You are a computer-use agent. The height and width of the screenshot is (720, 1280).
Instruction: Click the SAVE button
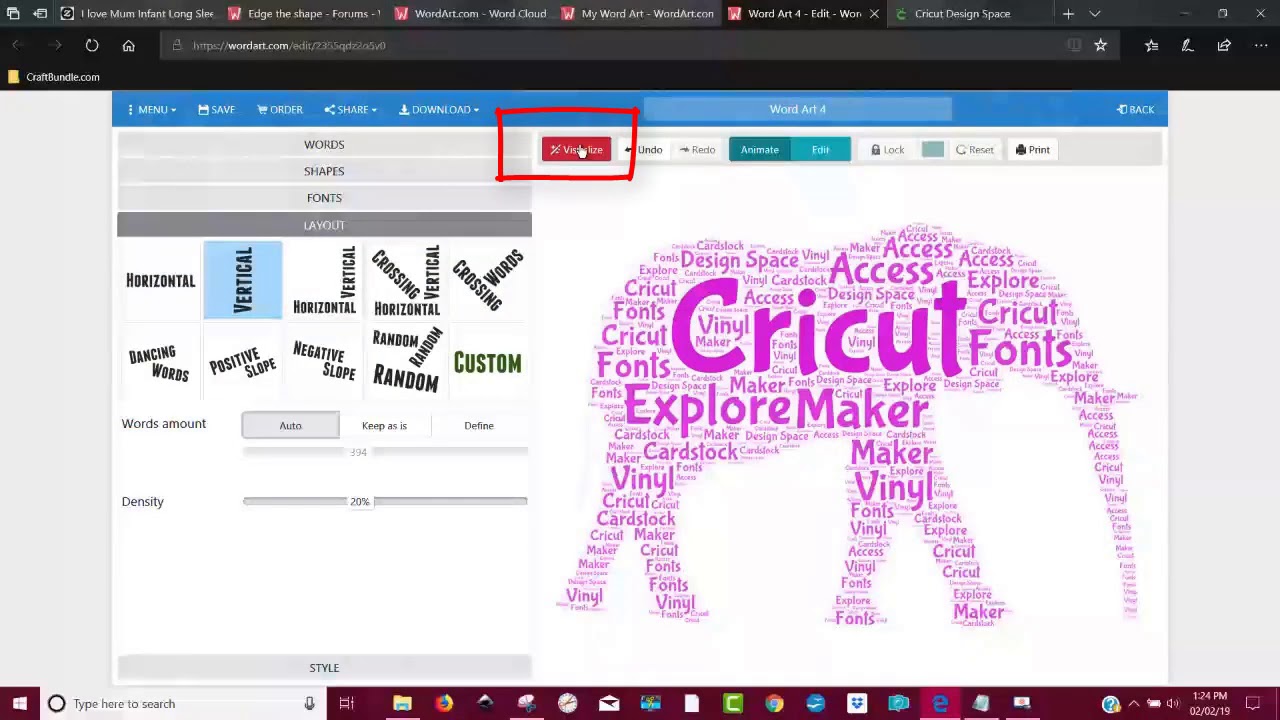click(217, 110)
